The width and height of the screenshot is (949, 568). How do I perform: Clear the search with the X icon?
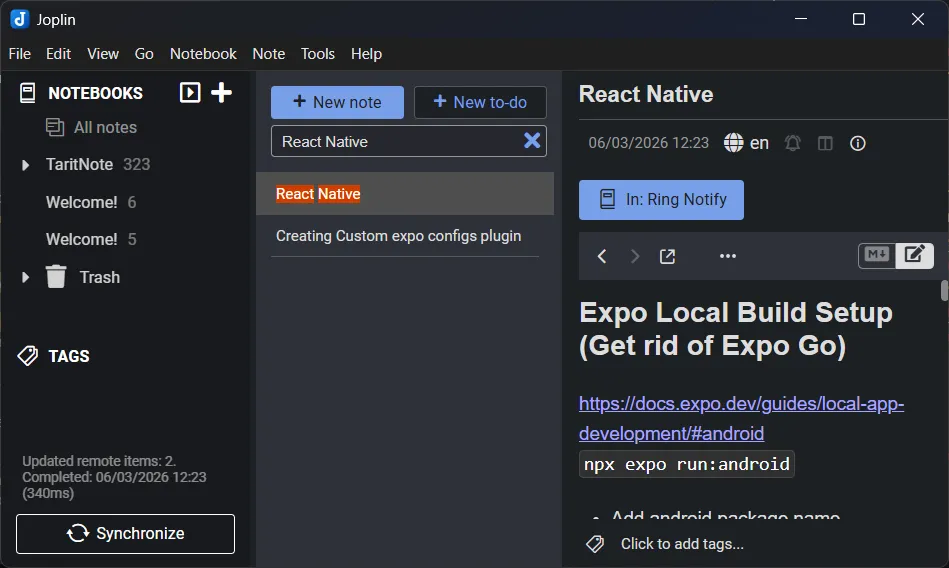532,141
